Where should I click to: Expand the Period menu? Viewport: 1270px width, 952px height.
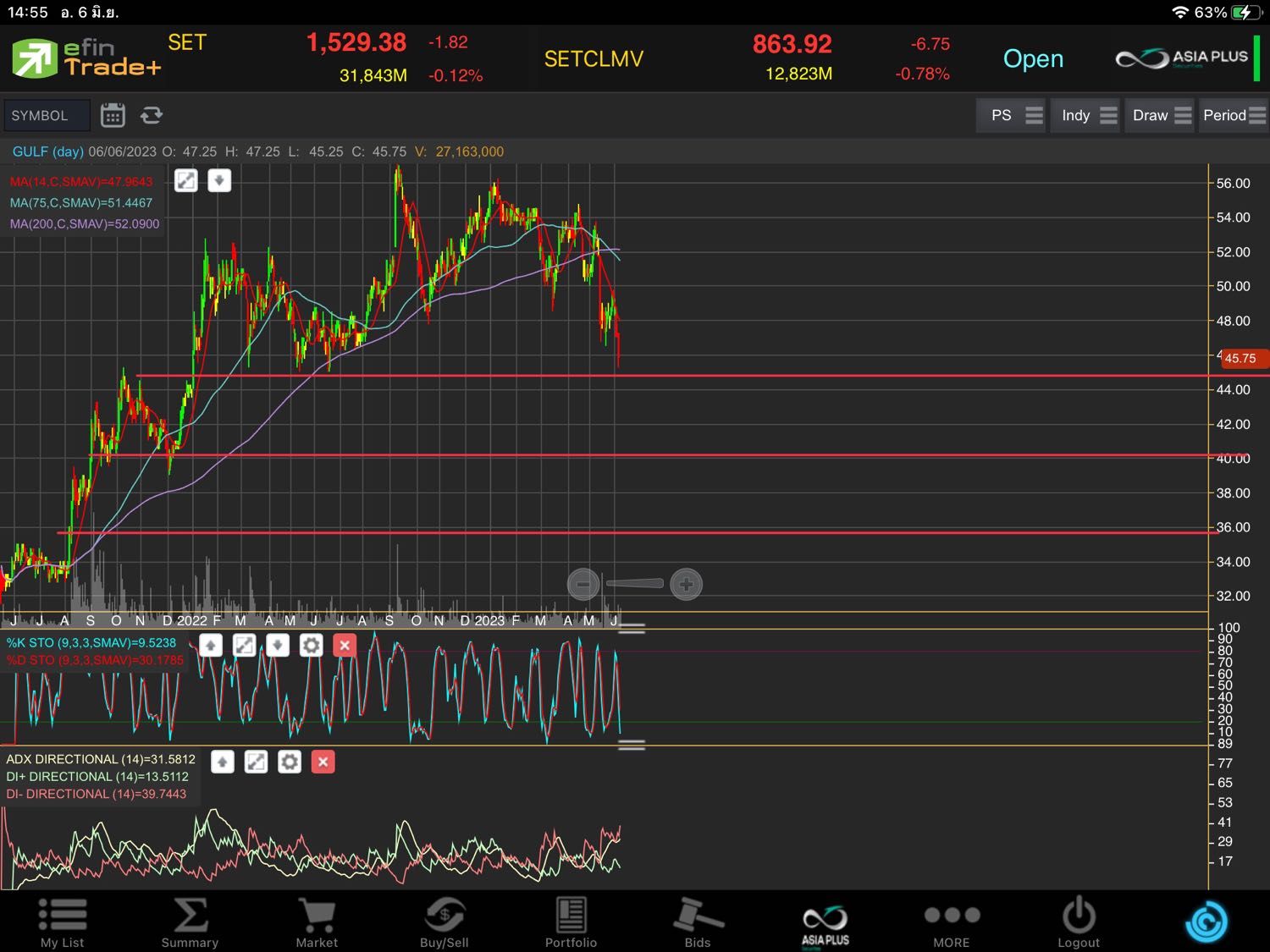[x=1234, y=115]
